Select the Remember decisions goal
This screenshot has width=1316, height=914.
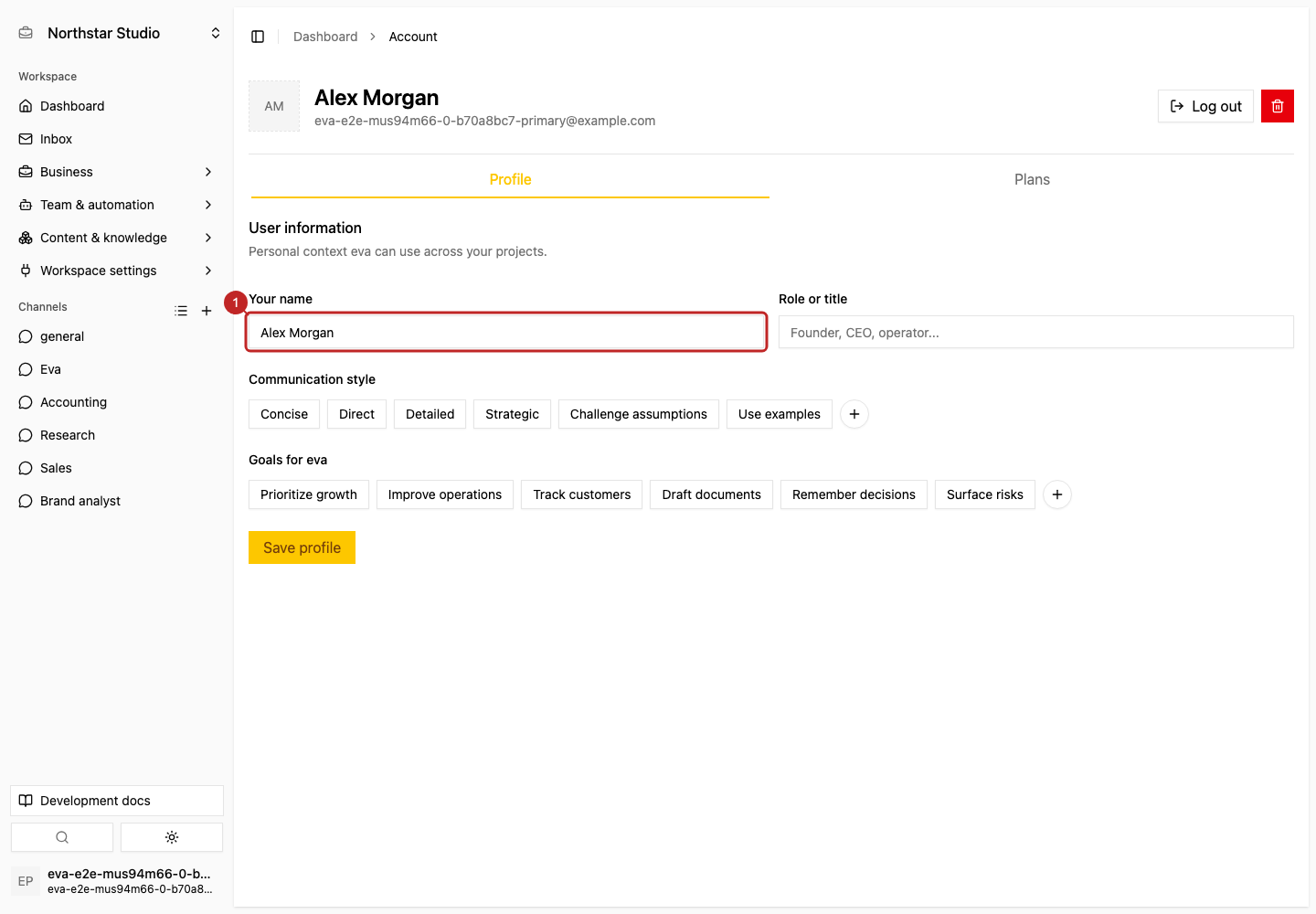(x=854, y=494)
